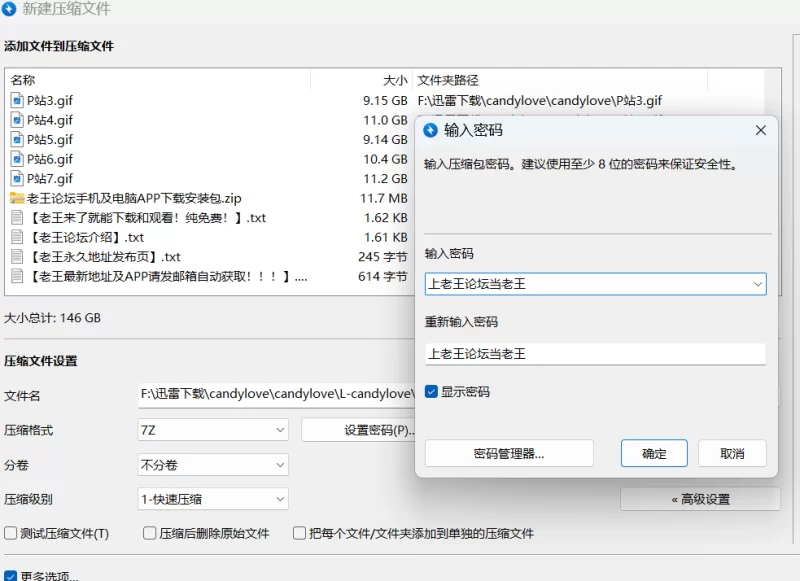
Task: Click the P站3.gif file icon
Action: point(17,100)
